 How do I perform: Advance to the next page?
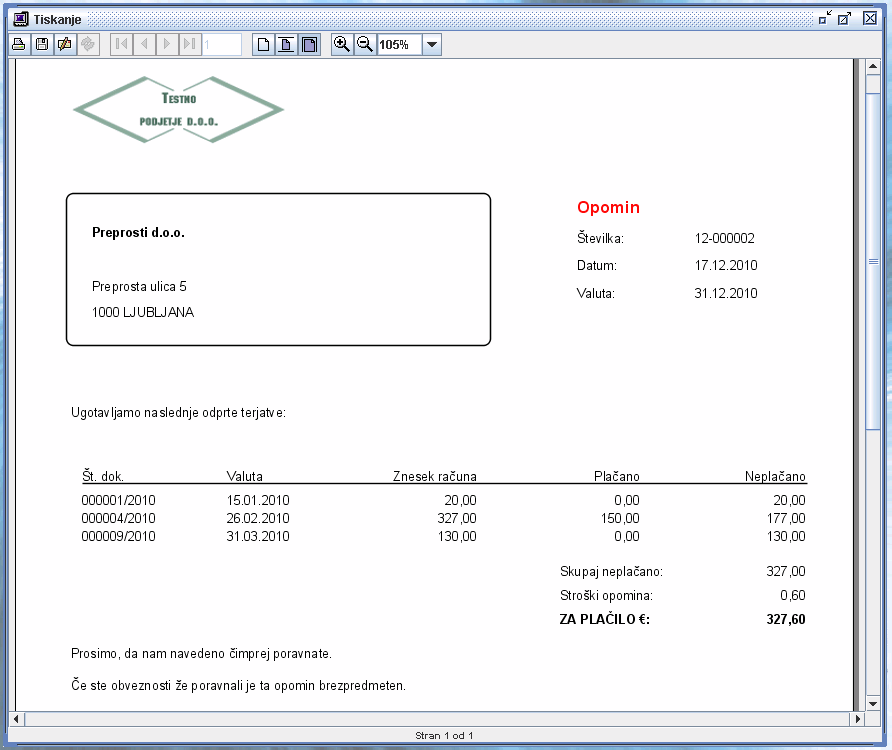167,45
